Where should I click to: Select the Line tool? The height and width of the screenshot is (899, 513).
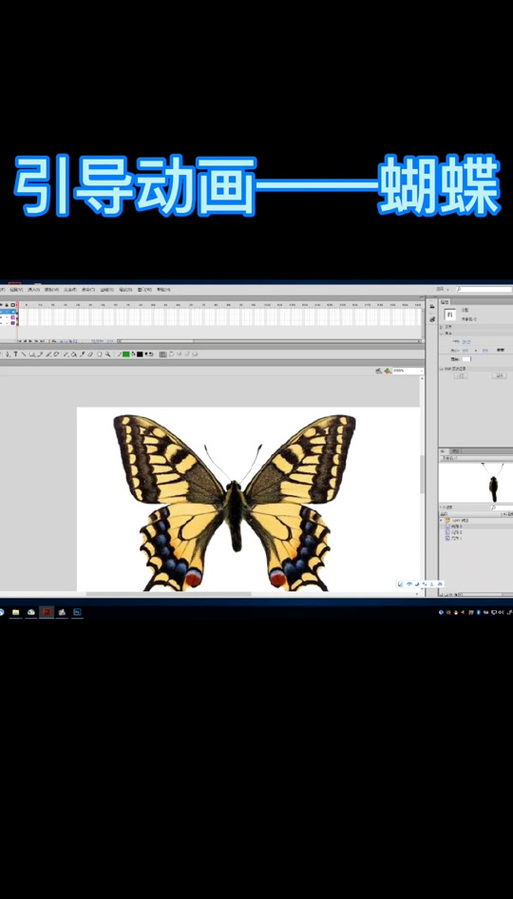pyautogui.click(x=23, y=354)
